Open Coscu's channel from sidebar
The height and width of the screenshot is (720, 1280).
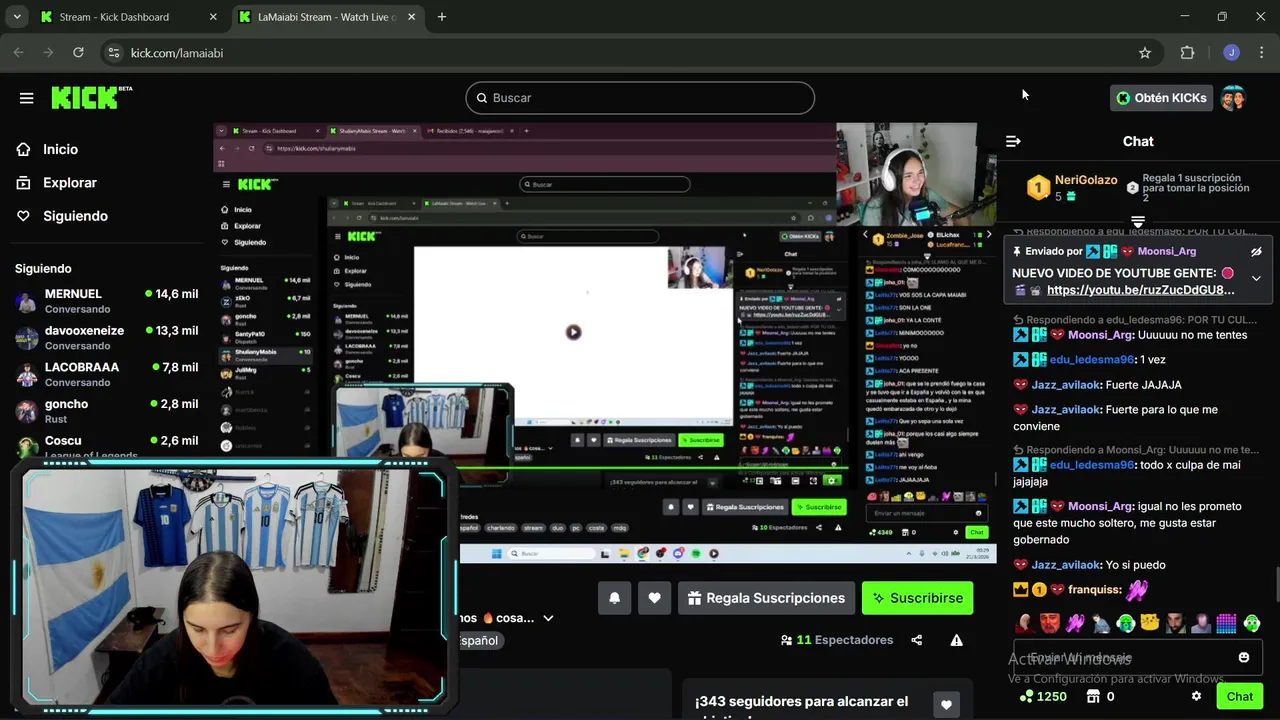106,446
